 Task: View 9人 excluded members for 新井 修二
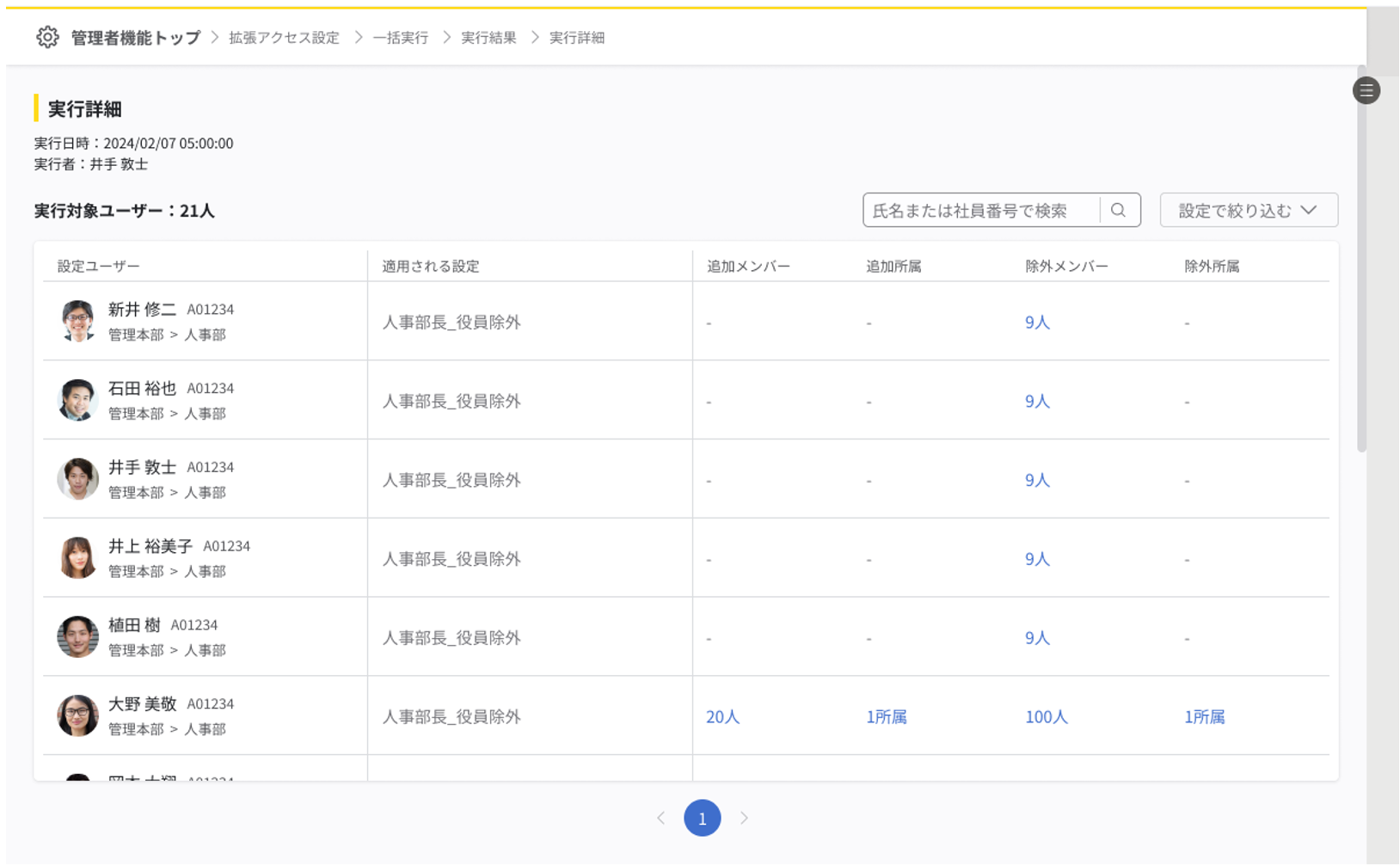pyautogui.click(x=1037, y=322)
